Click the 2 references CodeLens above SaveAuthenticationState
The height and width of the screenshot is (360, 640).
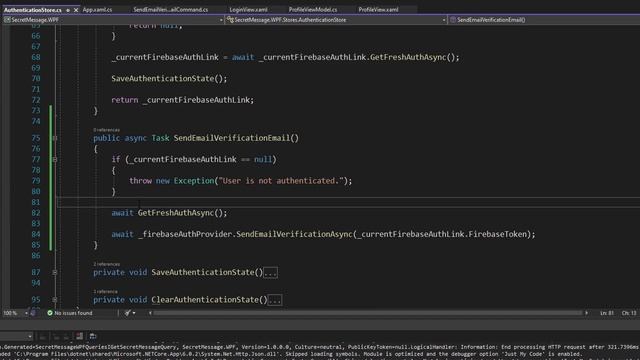[106, 264]
